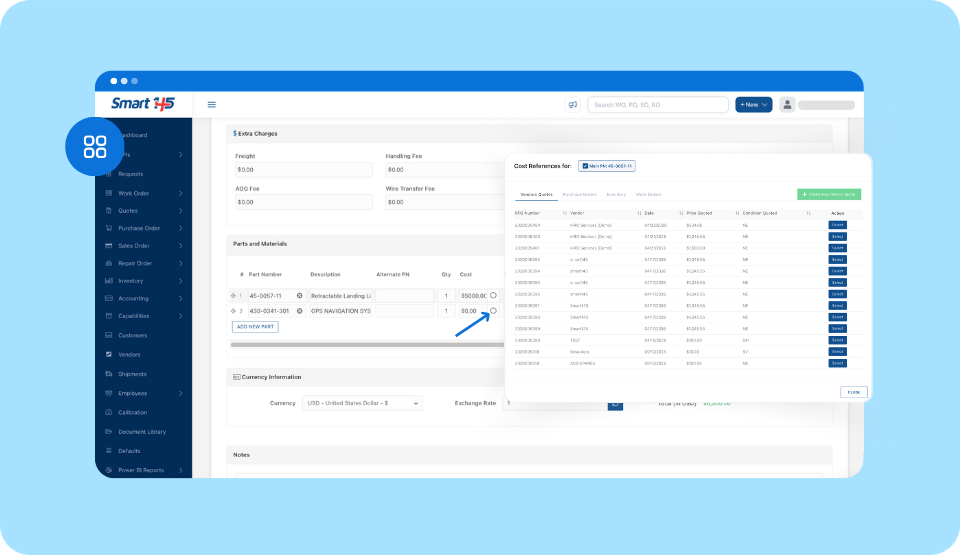960x555 pixels.
Task: Toggle the Main PN 45-0057-11 checkbox
Action: click(x=585, y=166)
